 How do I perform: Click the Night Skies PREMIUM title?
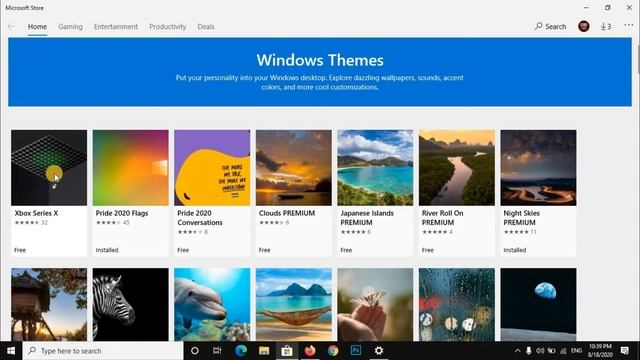522,218
